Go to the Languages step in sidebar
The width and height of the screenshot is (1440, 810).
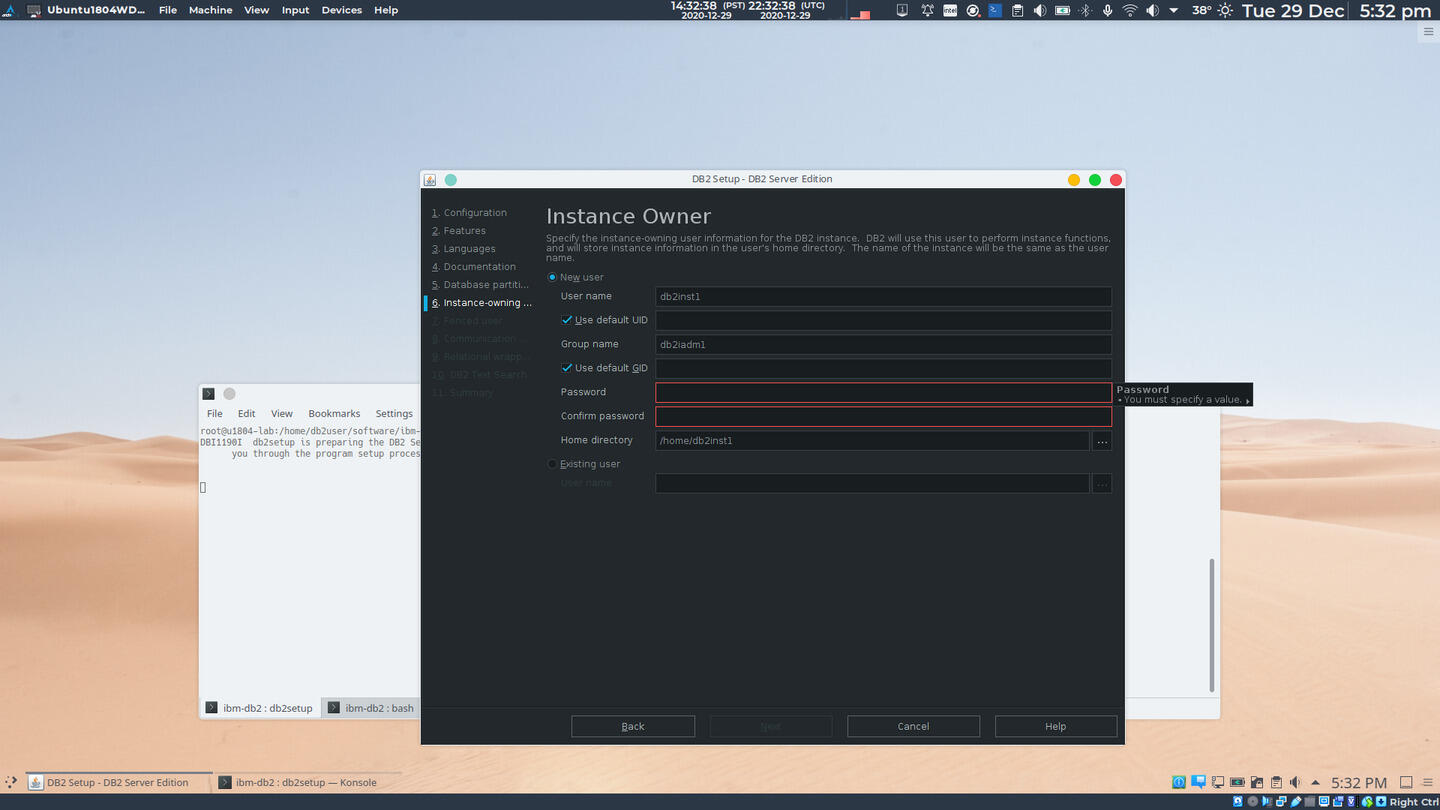pos(463,249)
